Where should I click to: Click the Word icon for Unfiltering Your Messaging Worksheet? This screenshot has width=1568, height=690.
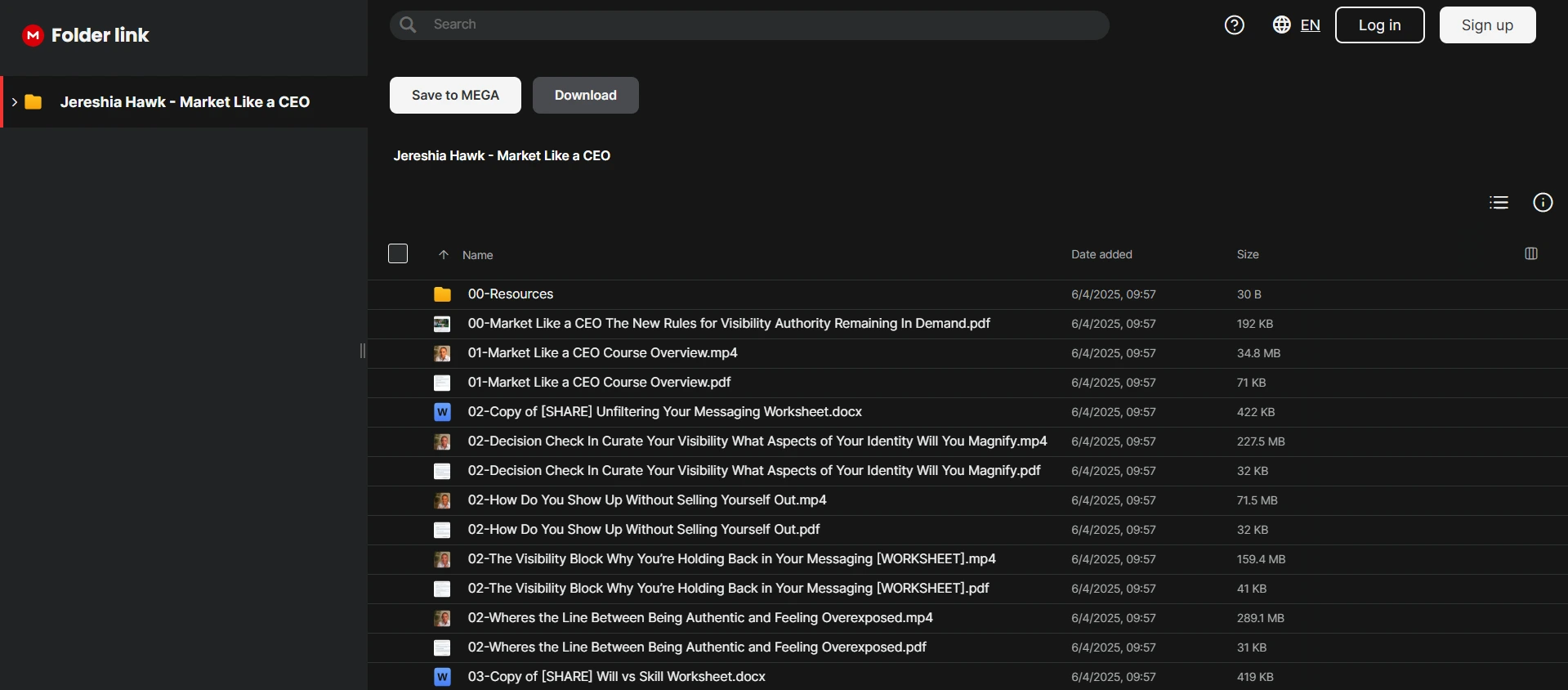pos(442,412)
